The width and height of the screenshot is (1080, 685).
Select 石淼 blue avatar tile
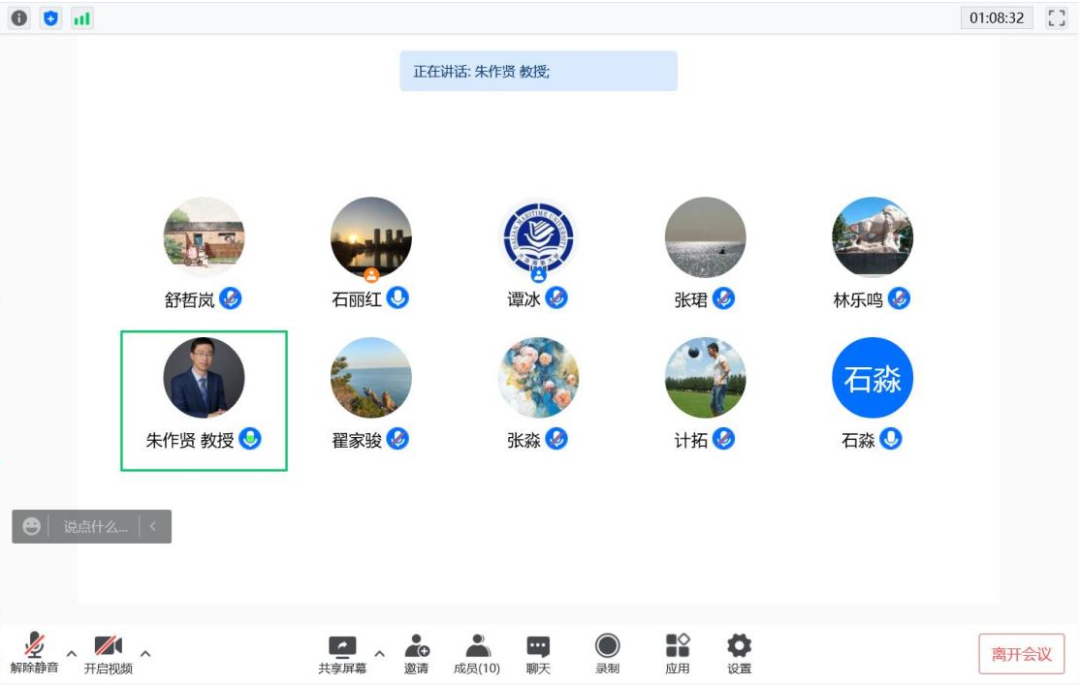[x=872, y=378]
